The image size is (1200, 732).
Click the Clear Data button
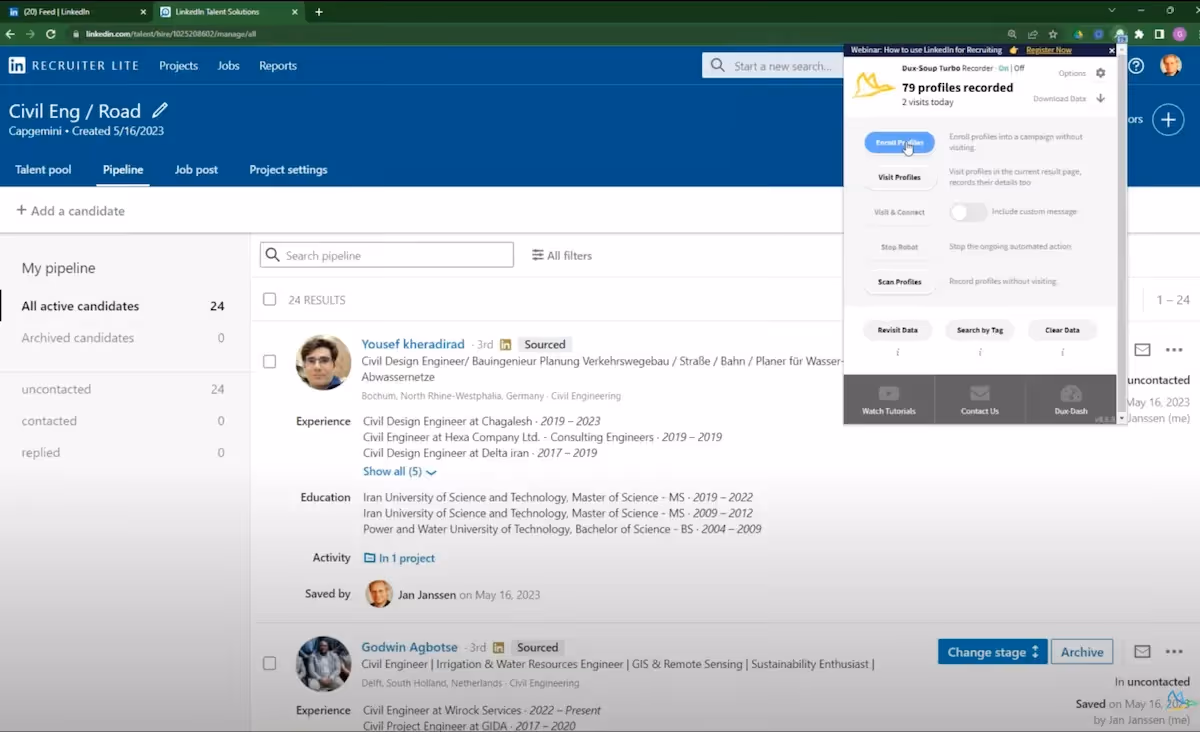pos(1062,330)
